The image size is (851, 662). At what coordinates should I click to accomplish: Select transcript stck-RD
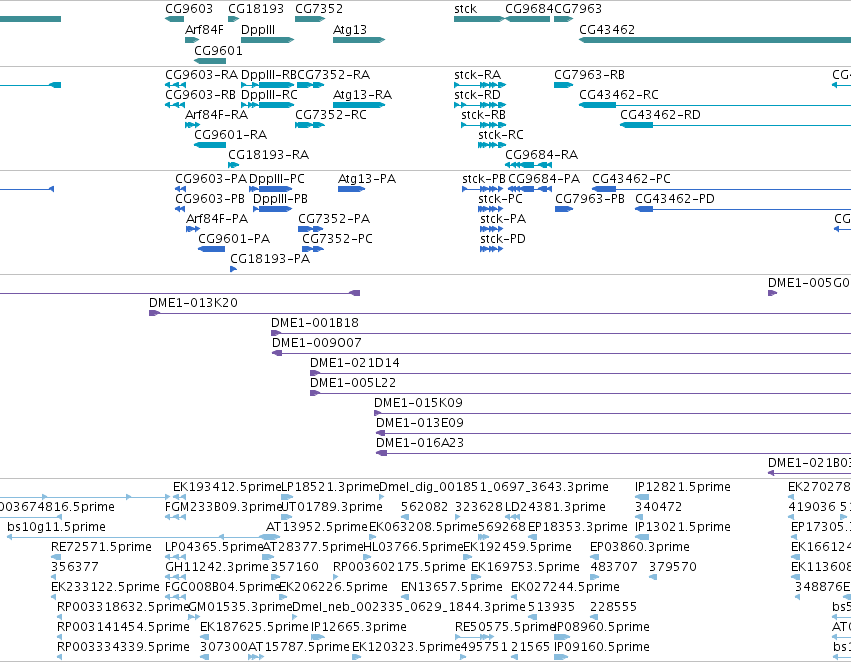pyautogui.click(x=480, y=105)
